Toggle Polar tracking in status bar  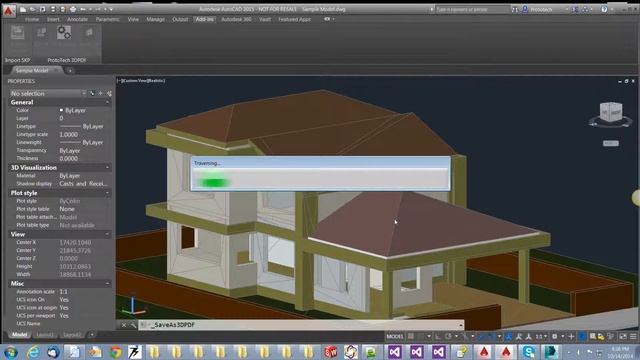pyautogui.click(x=448, y=336)
